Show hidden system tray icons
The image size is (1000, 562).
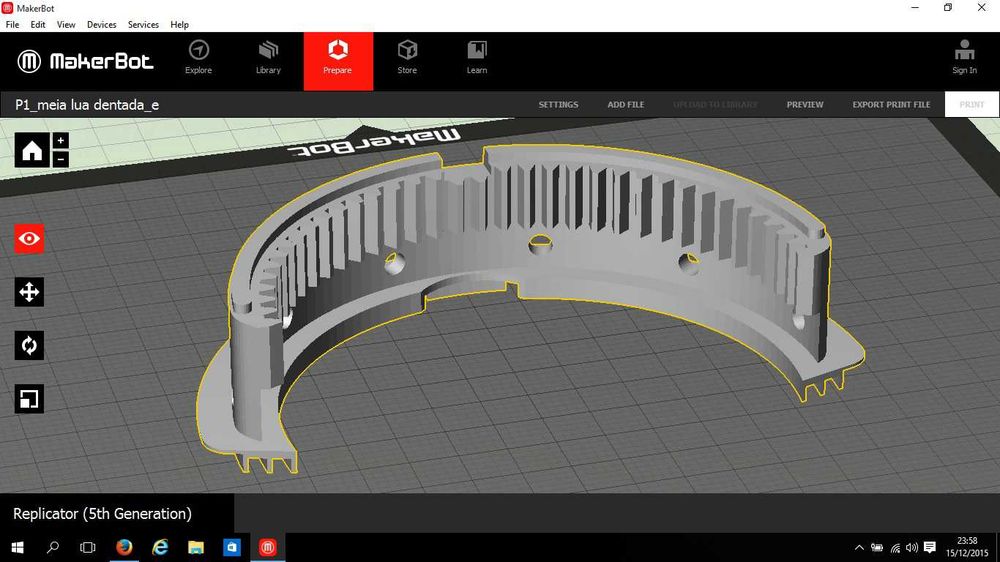[x=859, y=547]
